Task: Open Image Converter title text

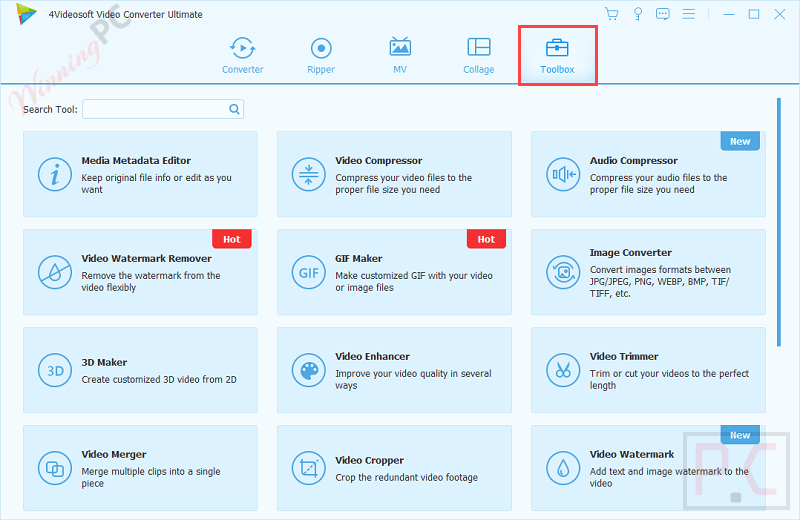Action: 631,252
